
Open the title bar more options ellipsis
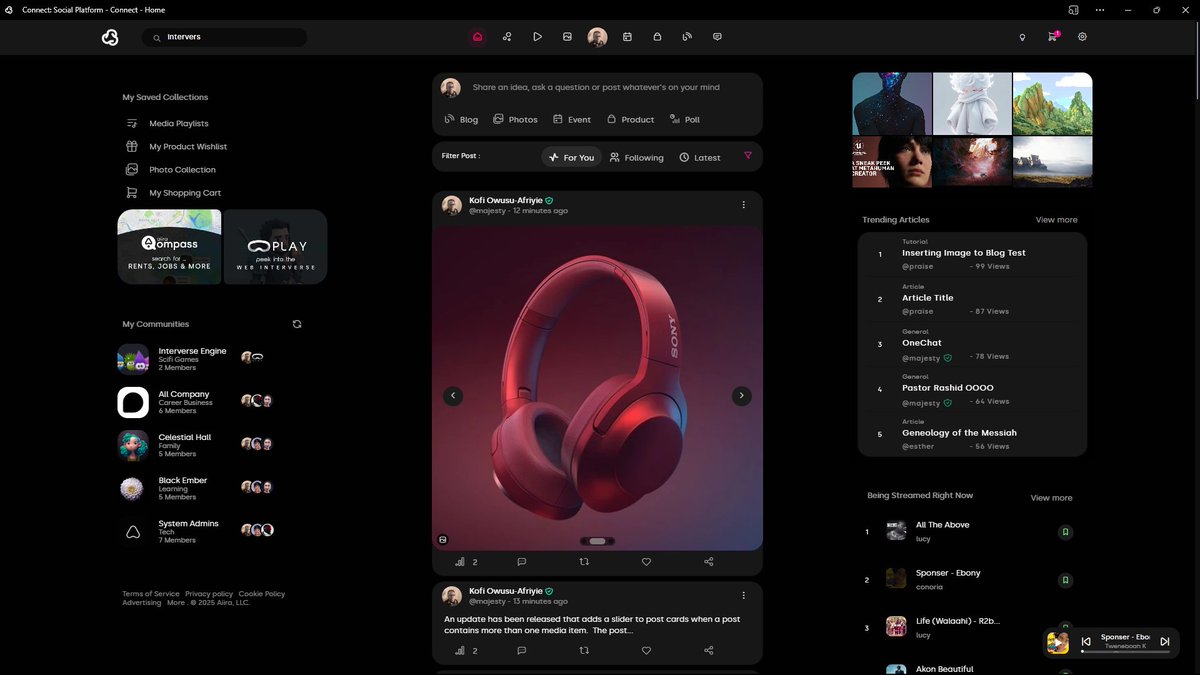pos(1100,9)
